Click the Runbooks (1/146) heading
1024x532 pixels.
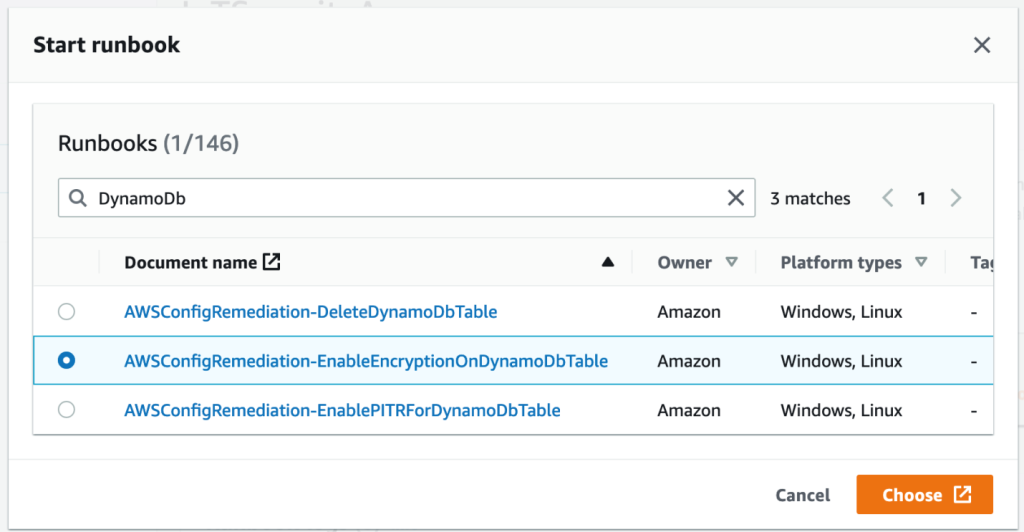(x=148, y=144)
